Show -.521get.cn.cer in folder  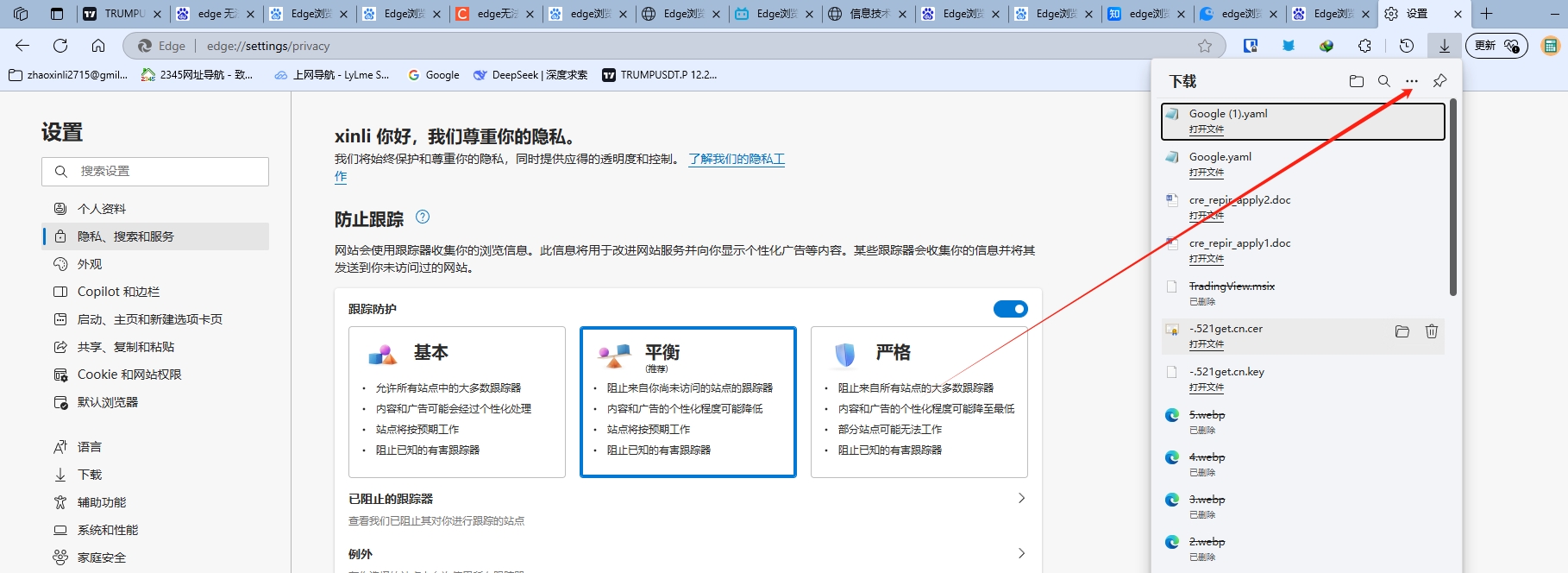click(1402, 331)
